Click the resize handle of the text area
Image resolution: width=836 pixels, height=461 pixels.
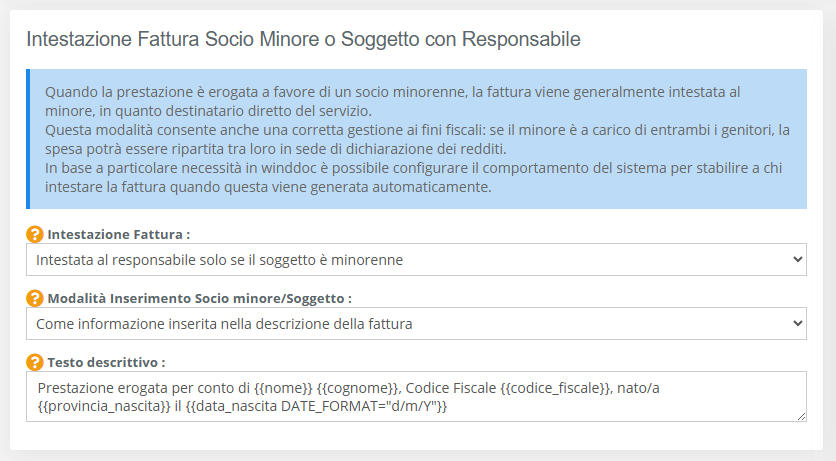pos(801,416)
